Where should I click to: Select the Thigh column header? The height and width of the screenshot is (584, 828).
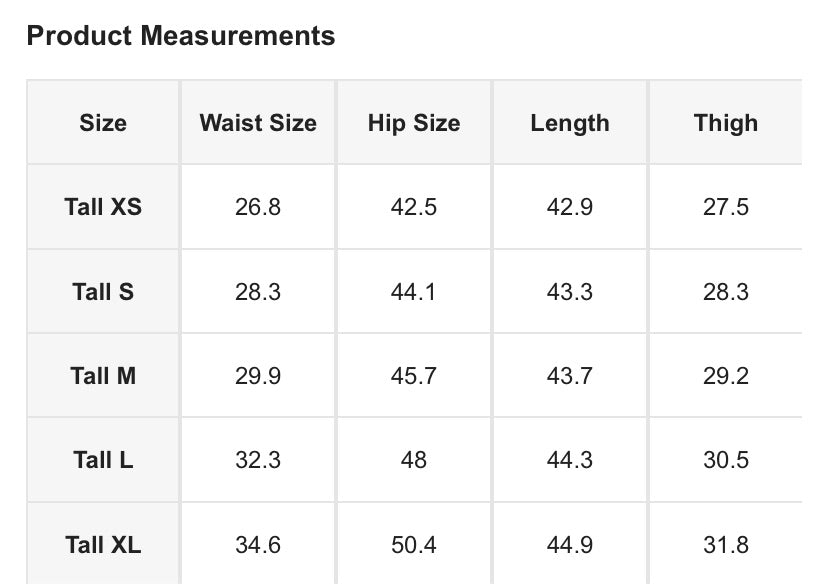pyautogui.click(x=726, y=123)
